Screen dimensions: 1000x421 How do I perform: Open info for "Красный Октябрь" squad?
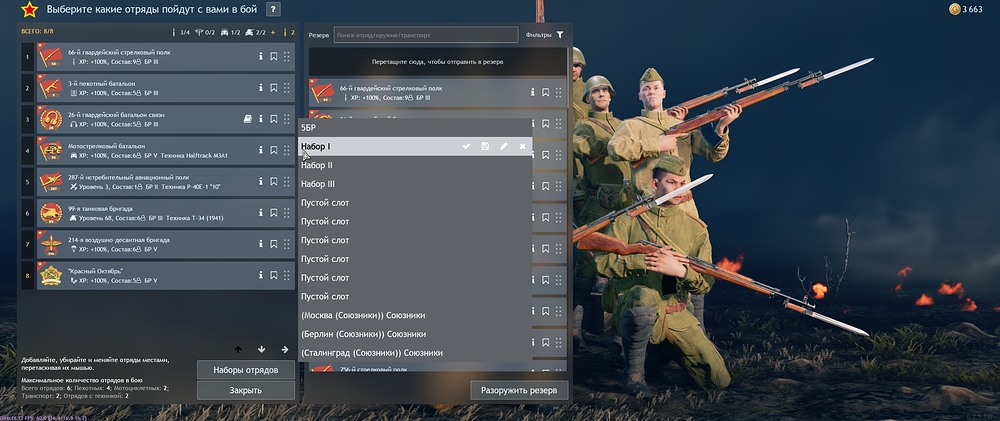coord(261,276)
